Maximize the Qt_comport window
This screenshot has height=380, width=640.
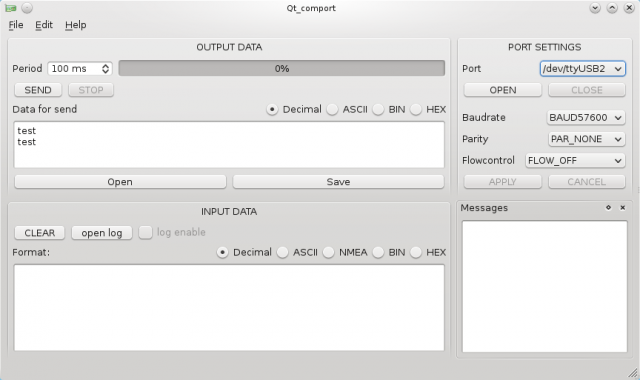click(x=612, y=8)
